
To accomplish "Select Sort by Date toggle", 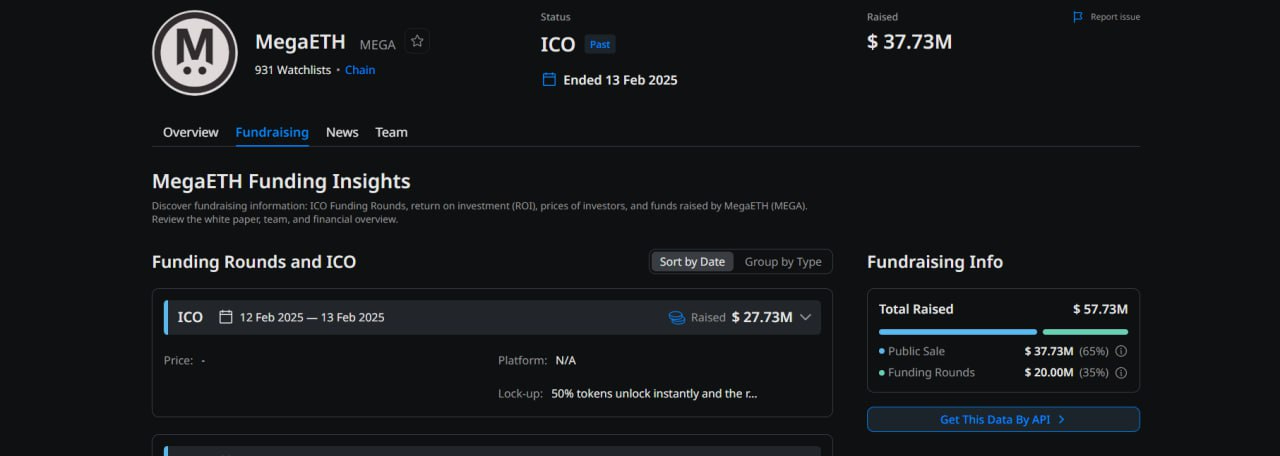I will [x=692, y=262].
